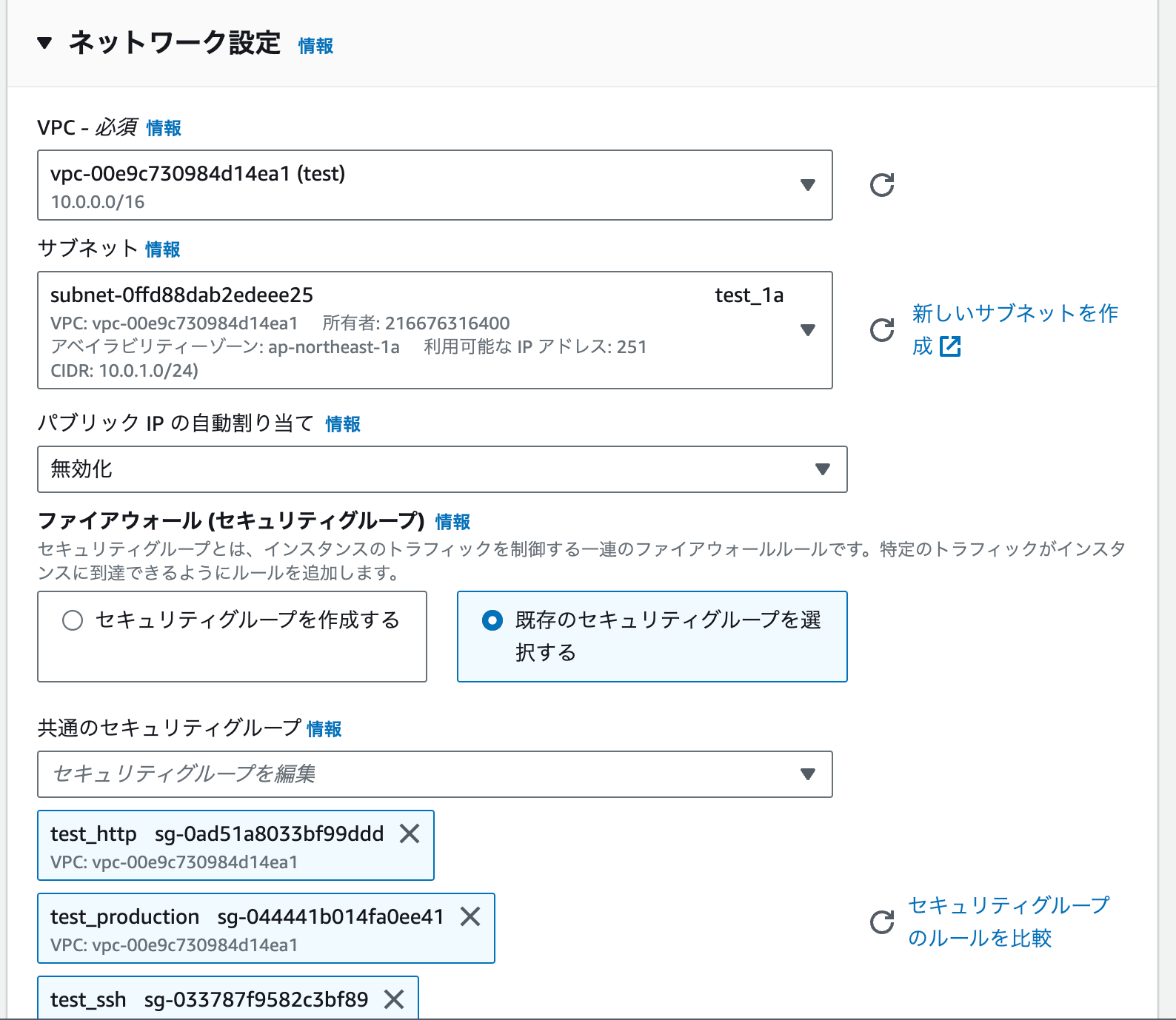Refresh the subnet list

click(881, 330)
